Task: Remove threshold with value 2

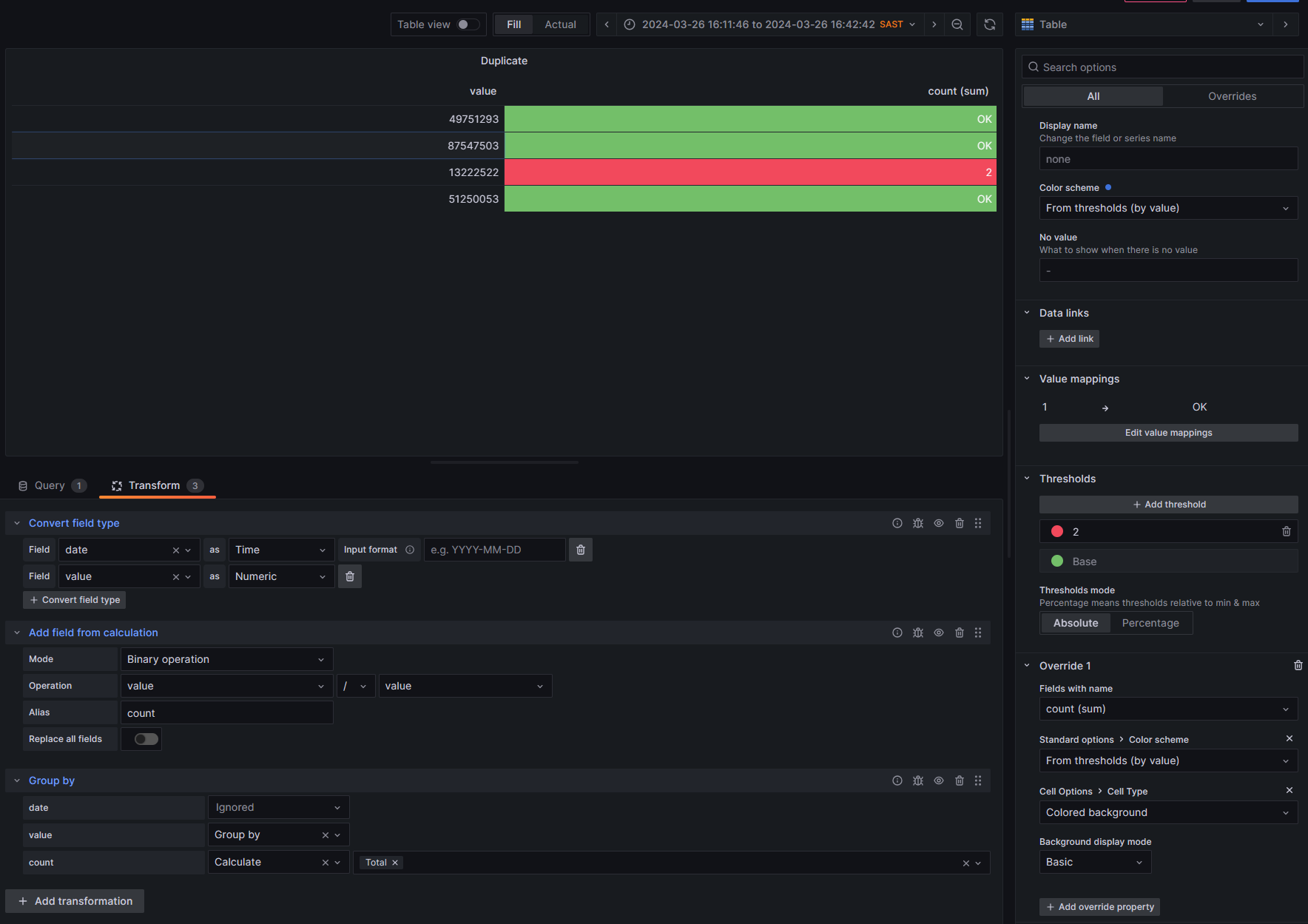Action: coord(1286,531)
